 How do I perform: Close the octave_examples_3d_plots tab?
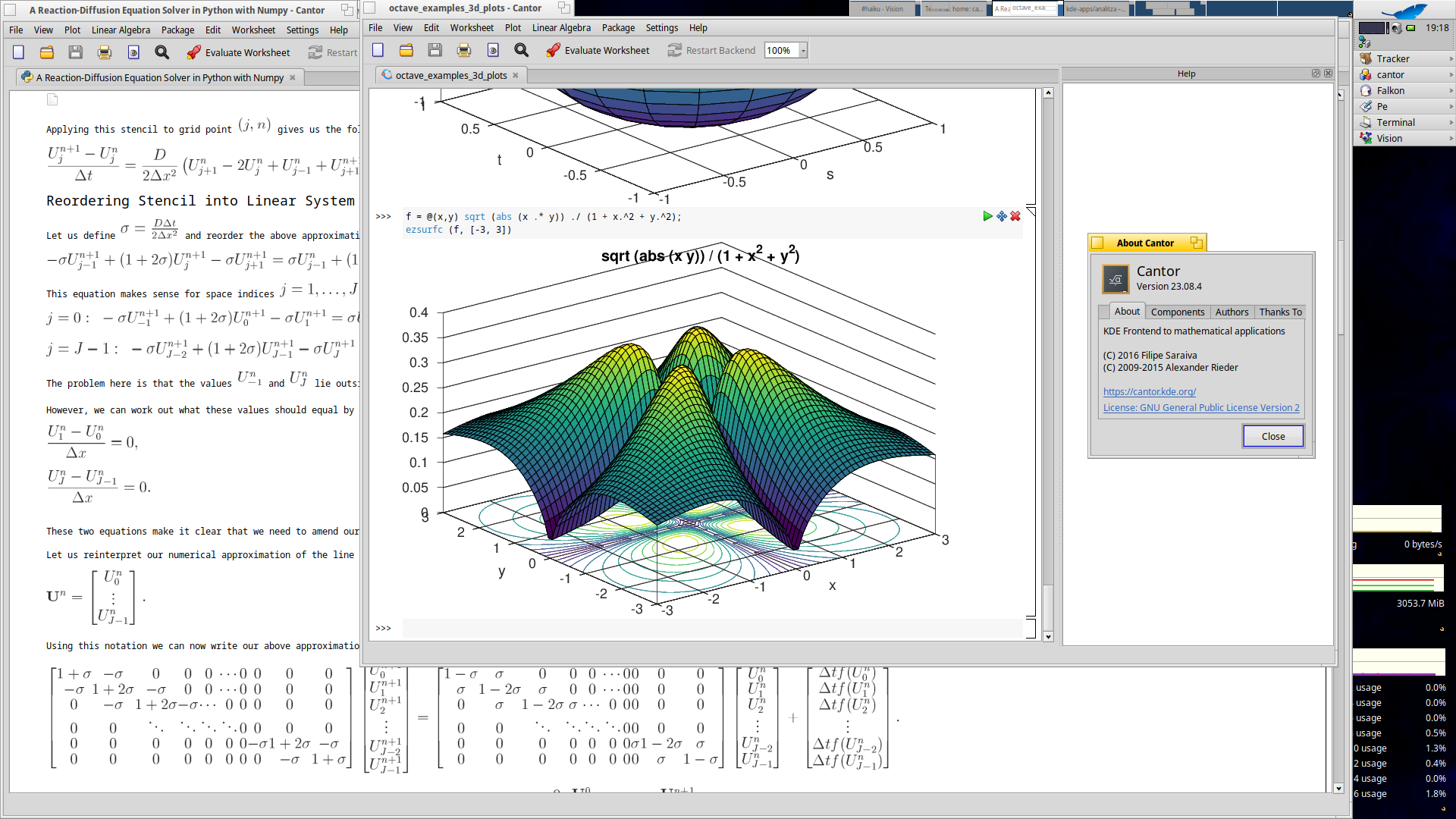tap(516, 75)
